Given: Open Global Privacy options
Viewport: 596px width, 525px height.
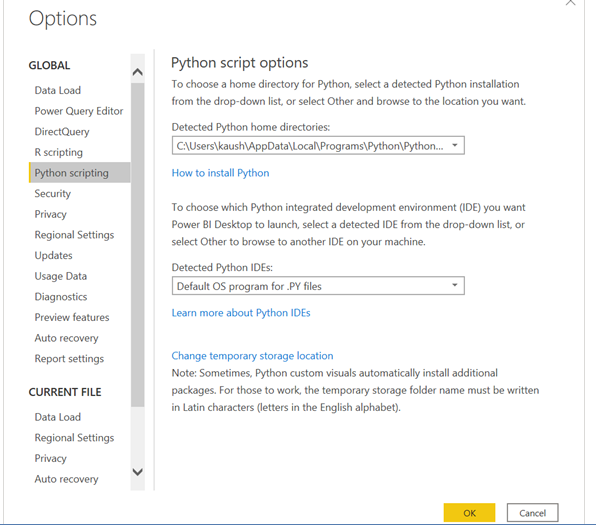Looking at the screenshot, I should pos(51,214).
